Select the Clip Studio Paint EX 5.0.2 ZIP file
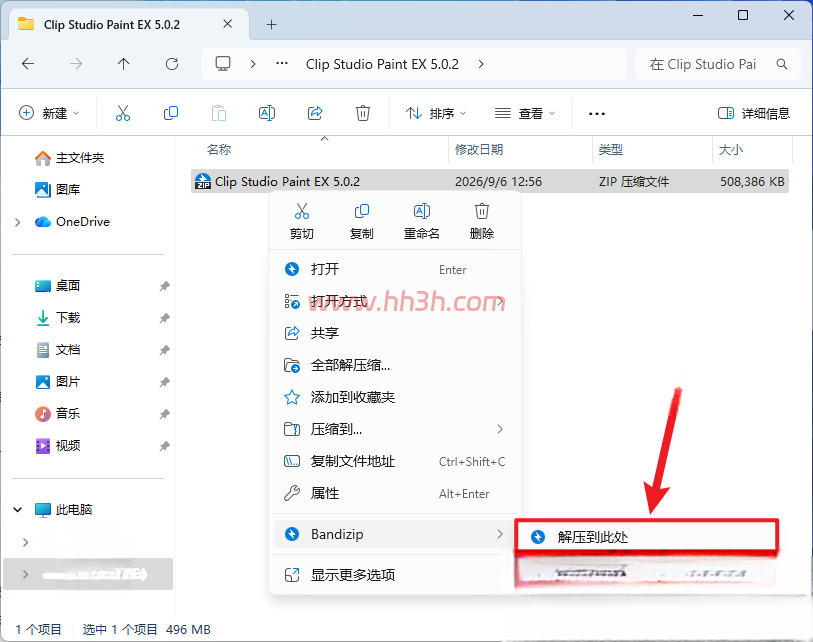813x642 pixels. pyautogui.click(x=490, y=181)
